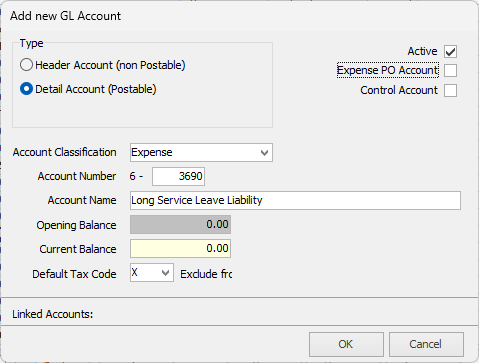Open the Account Classification dropdown showing Expense
The width and height of the screenshot is (479, 363).
click(x=201, y=153)
